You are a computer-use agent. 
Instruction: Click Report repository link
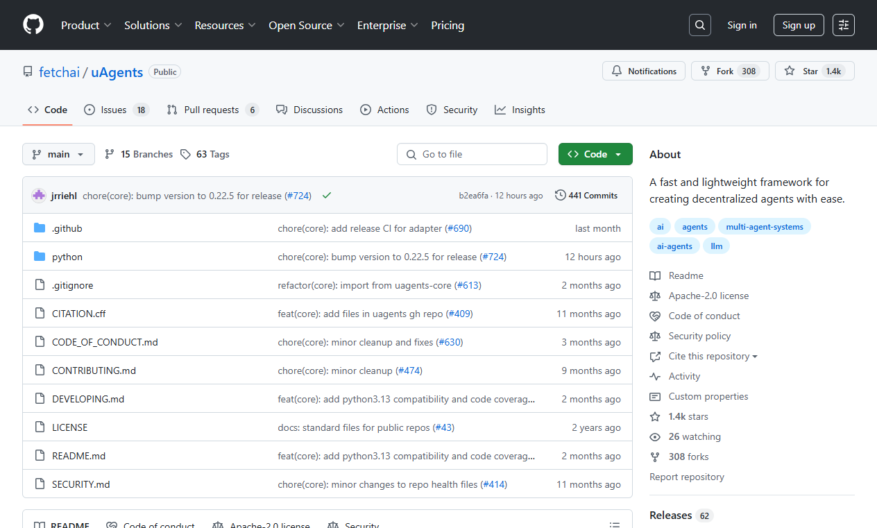coord(686,477)
